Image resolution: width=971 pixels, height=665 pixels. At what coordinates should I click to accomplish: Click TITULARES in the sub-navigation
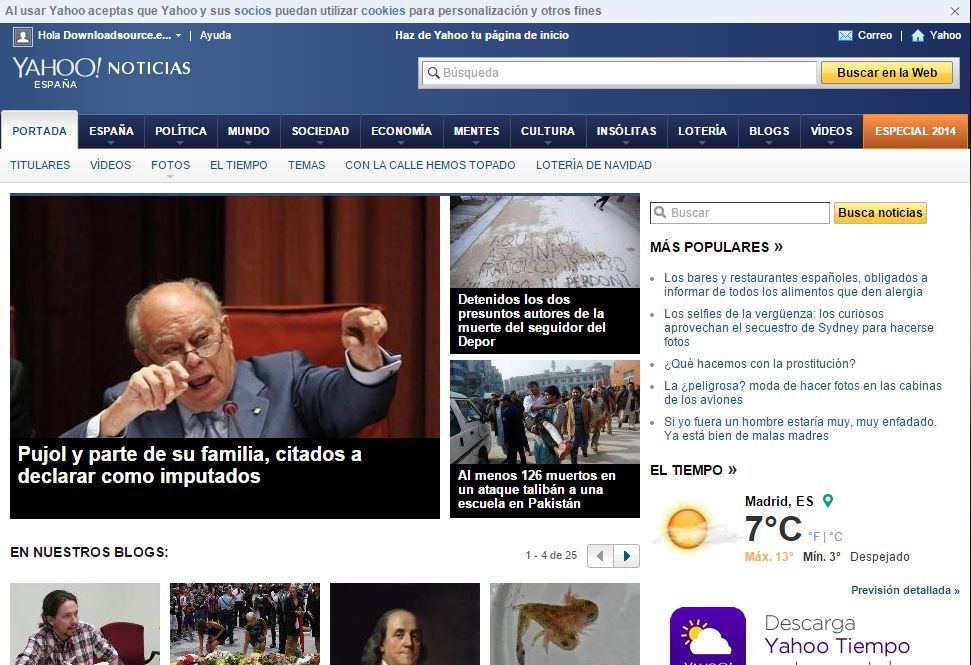coord(40,165)
